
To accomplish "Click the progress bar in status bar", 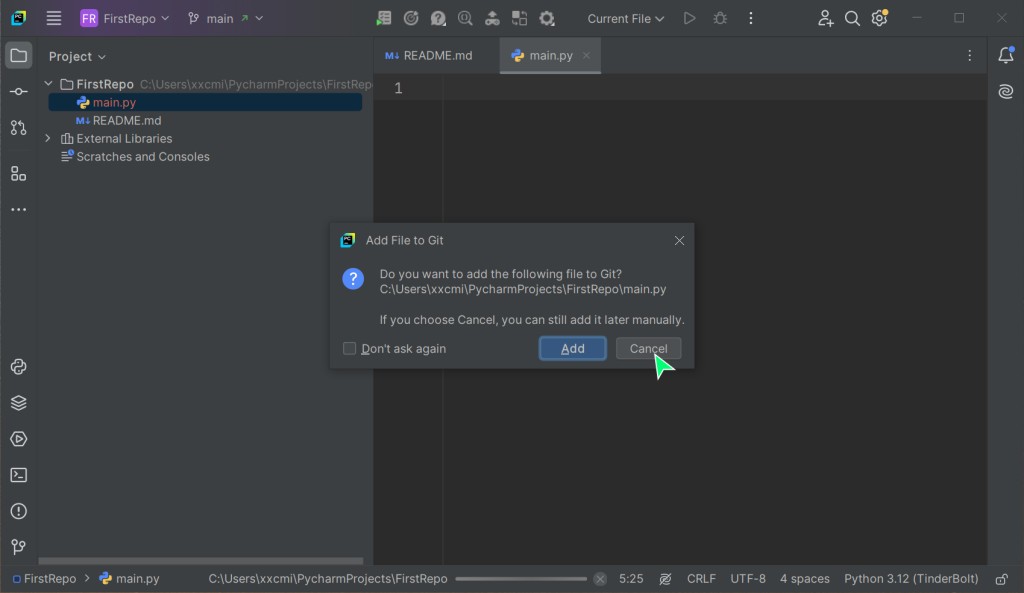I will click(x=521, y=579).
